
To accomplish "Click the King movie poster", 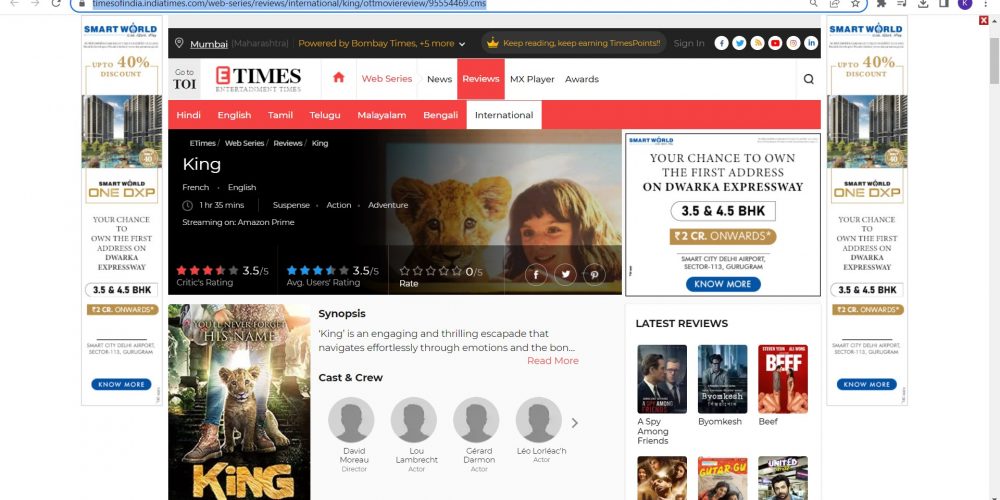I will click(239, 402).
